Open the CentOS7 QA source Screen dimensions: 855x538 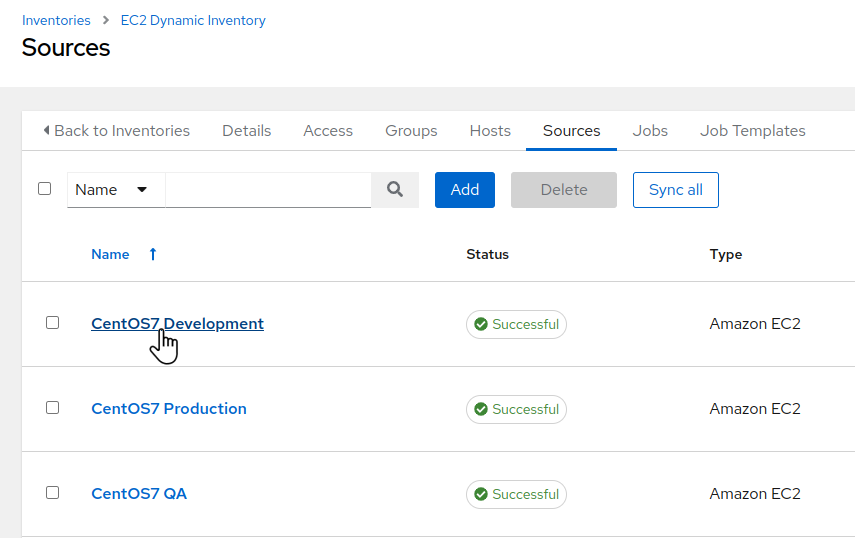pyautogui.click(x=139, y=494)
